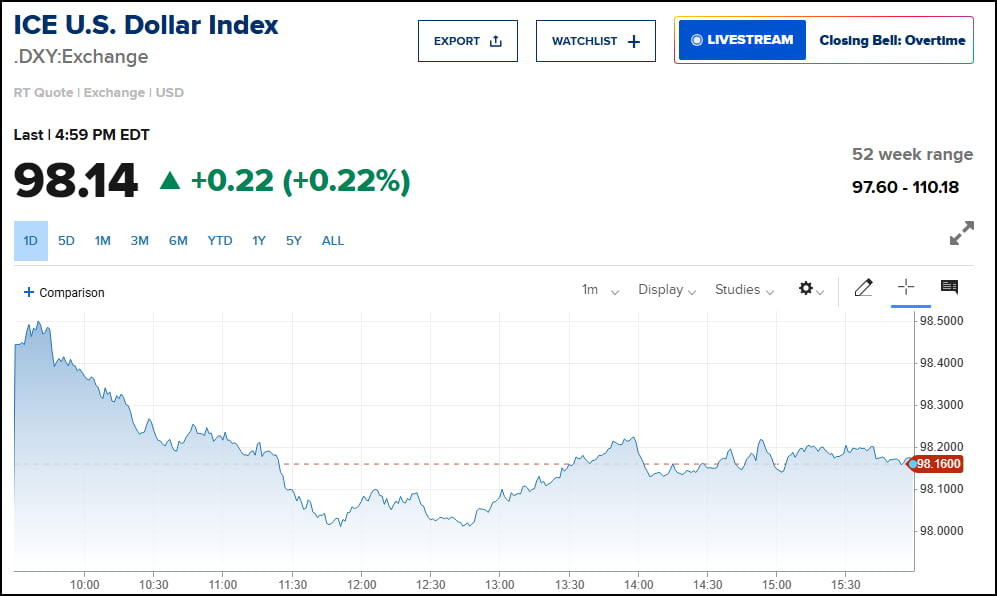The image size is (997, 596).
Task: Show the 5Y range
Action: click(x=293, y=240)
